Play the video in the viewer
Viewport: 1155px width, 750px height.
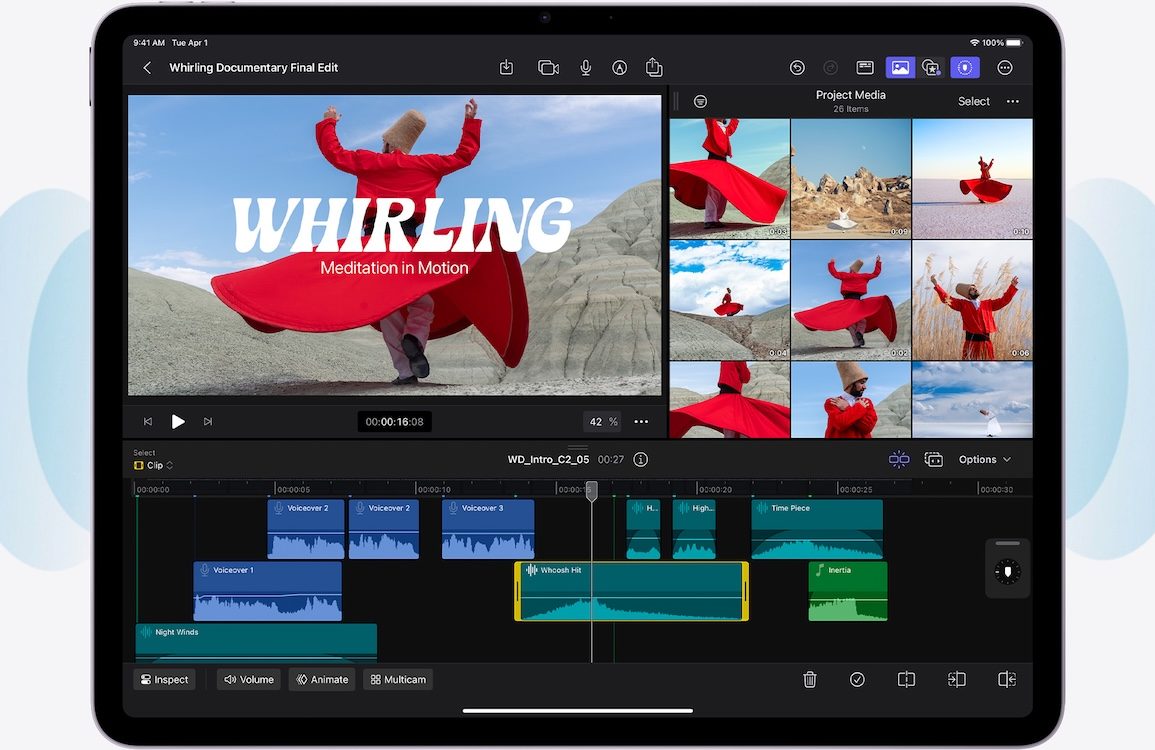pos(178,422)
